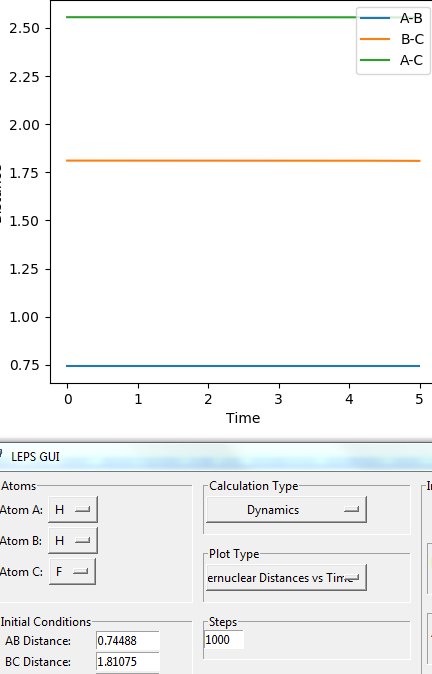Click the 2.00 y-axis tick label
The image size is (432, 674).
point(25,125)
